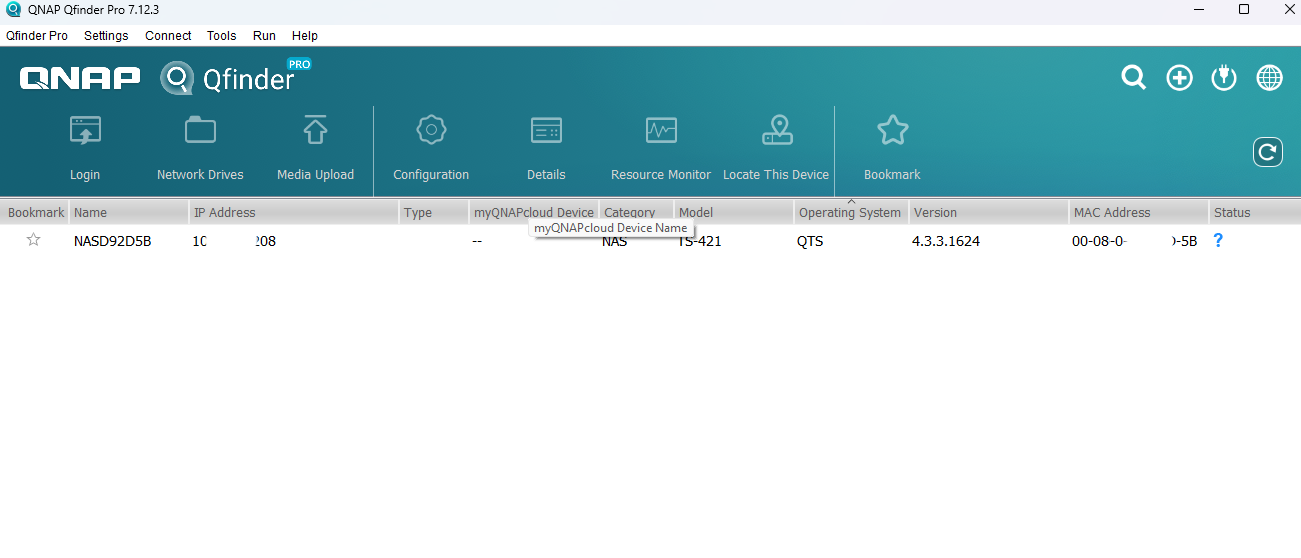Click the plus circle icon in header
Image resolution: width=1301 pixels, height=558 pixels.
pyautogui.click(x=1180, y=78)
